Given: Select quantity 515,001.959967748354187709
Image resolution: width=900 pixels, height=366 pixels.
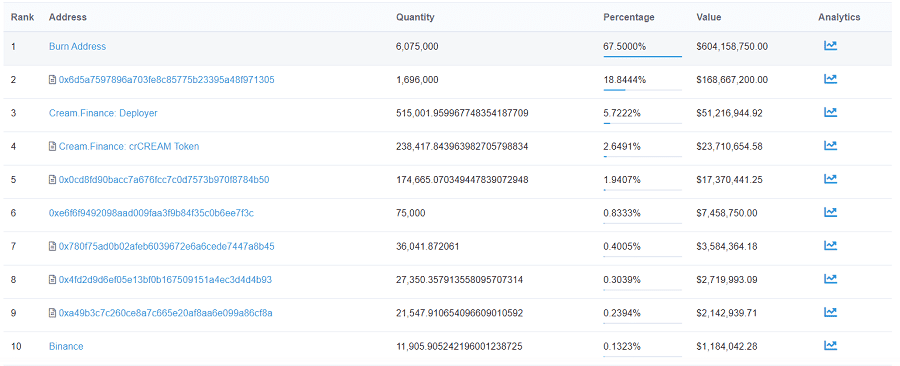Looking at the screenshot, I should [462, 113].
